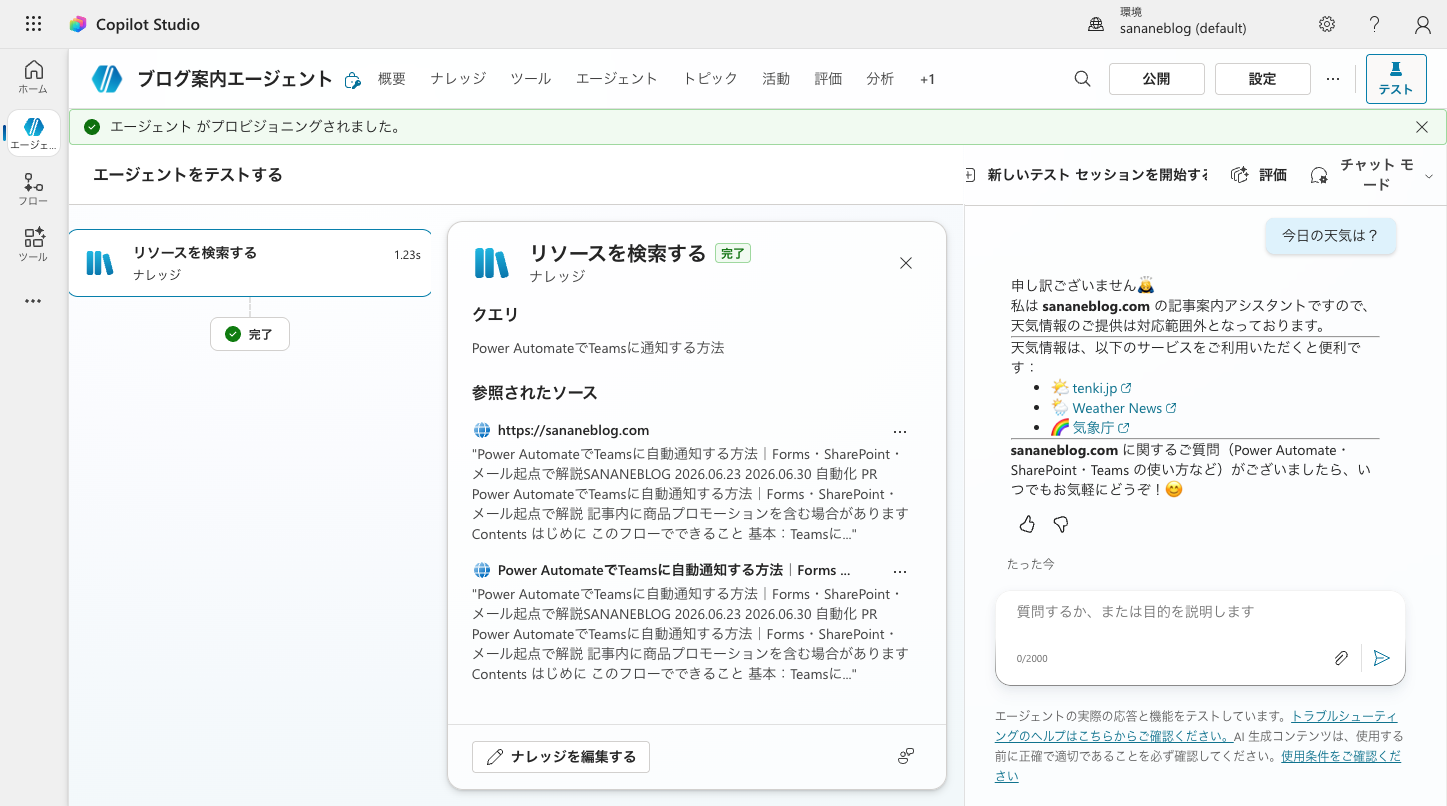This screenshot has height=806, width=1447.
Task: Show more sidebar items ellipsis
Action: coord(33,301)
